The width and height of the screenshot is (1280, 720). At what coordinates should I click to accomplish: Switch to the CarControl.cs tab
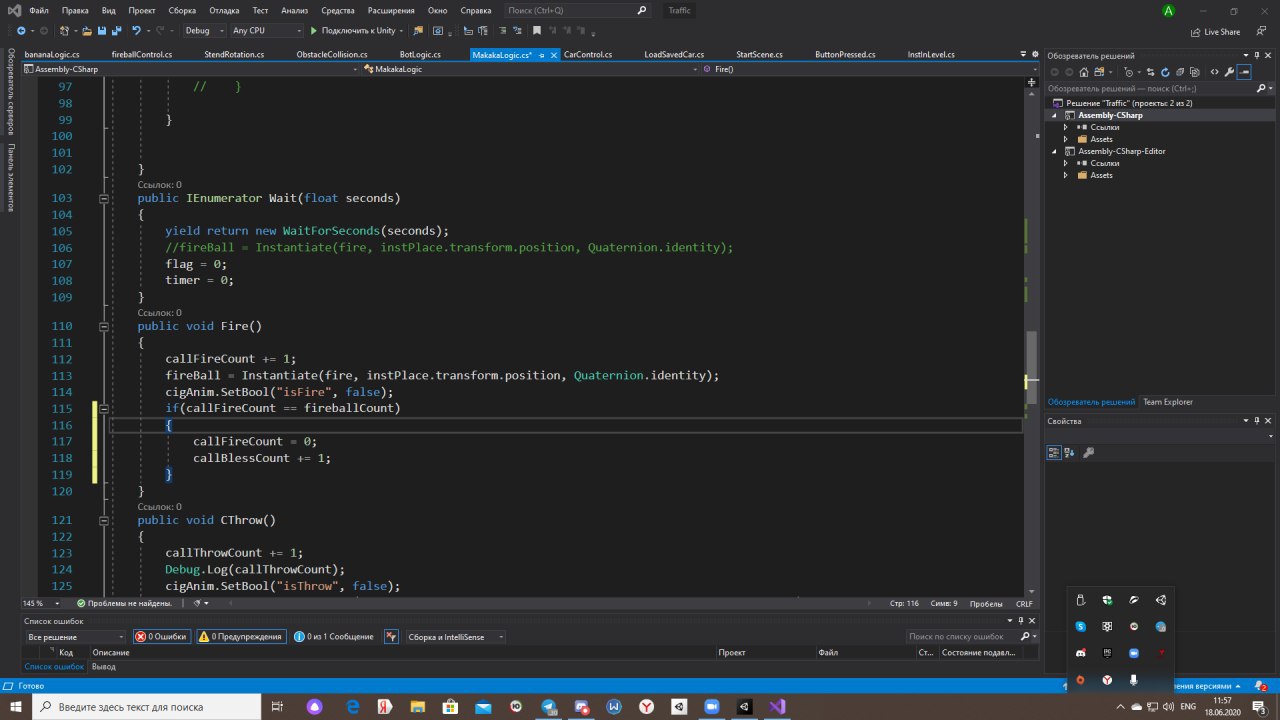tap(588, 55)
